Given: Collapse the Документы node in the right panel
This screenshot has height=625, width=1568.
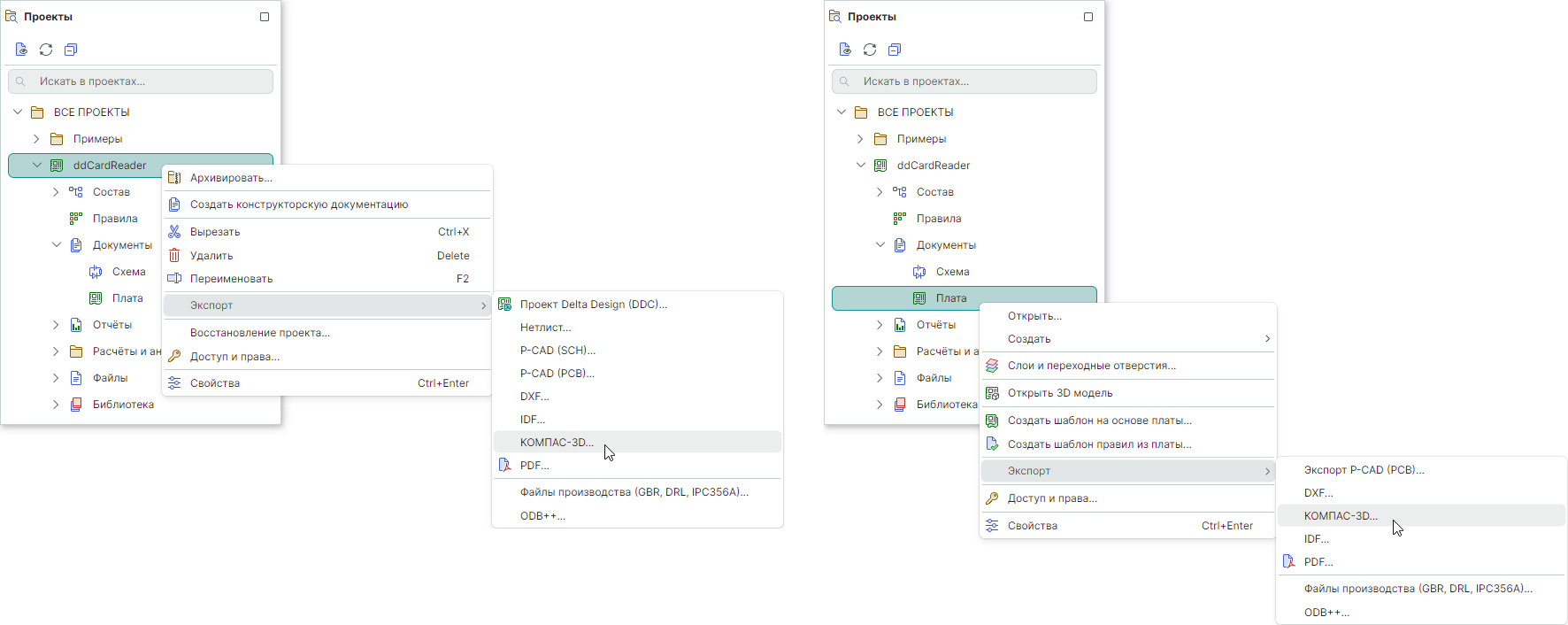Looking at the screenshot, I should (880, 245).
